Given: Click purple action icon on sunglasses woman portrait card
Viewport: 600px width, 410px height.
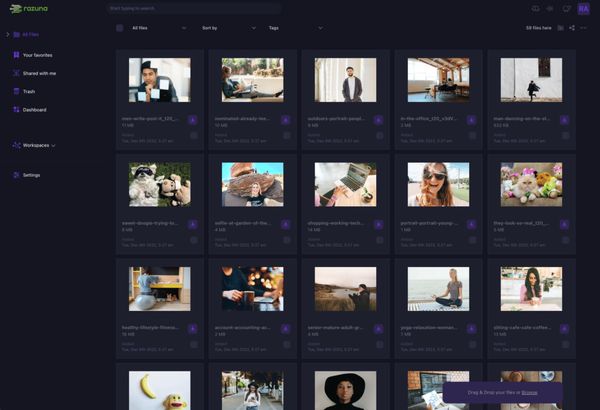Looking at the screenshot, I should click(471, 224).
